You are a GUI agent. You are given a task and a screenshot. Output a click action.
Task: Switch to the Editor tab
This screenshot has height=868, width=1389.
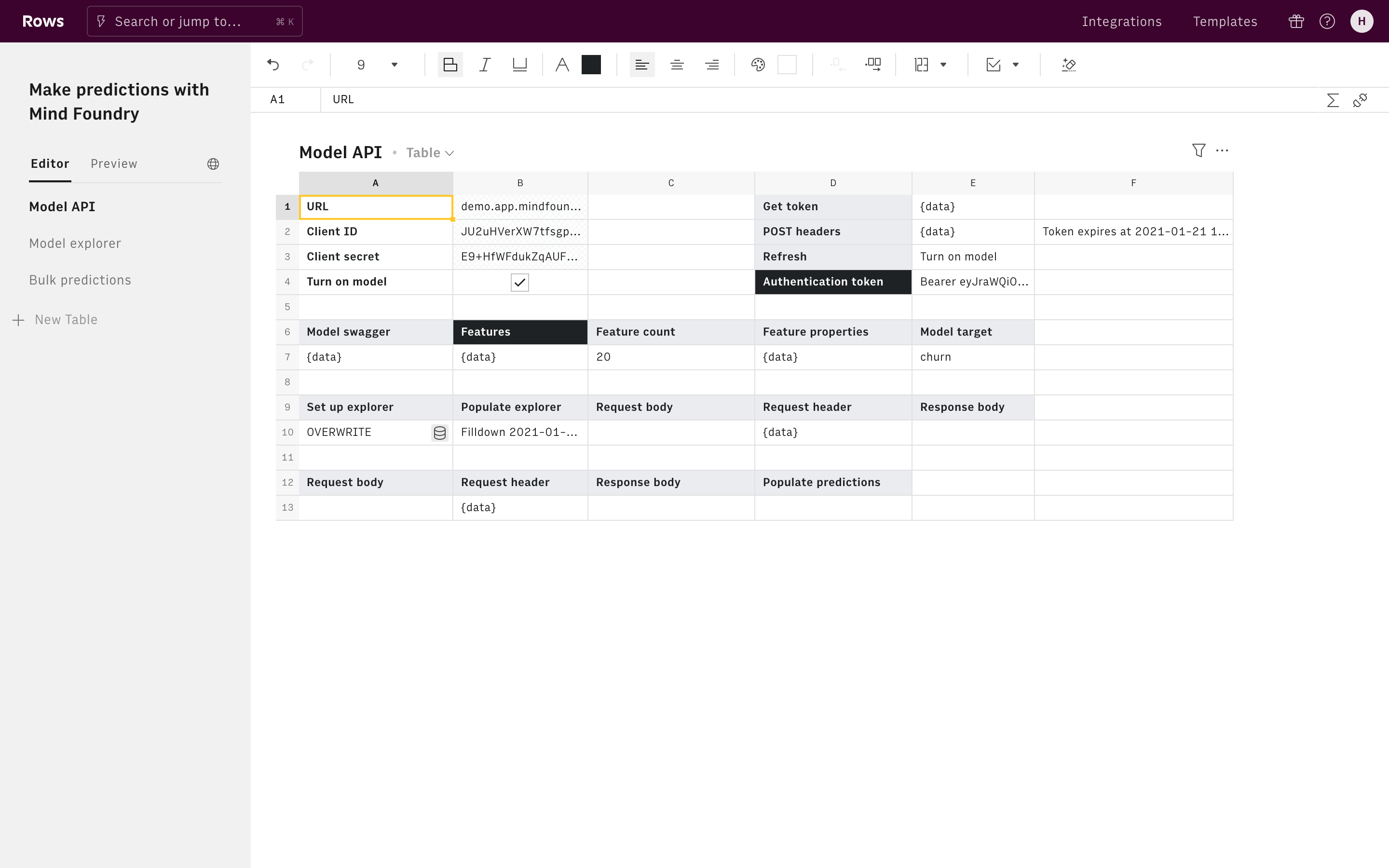[x=50, y=163]
